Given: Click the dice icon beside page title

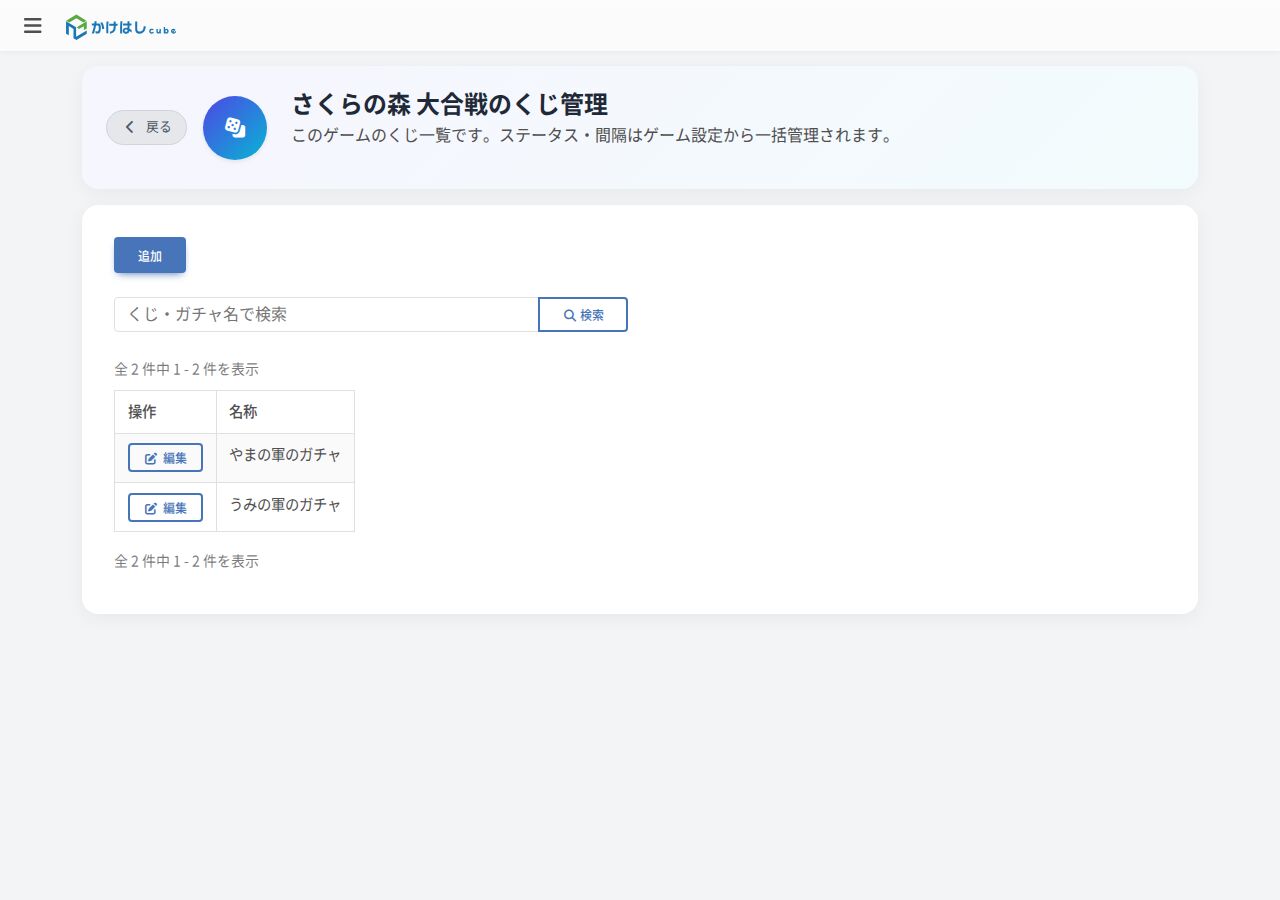Looking at the screenshot, I should pyautogui.click(x=235, y=128).
